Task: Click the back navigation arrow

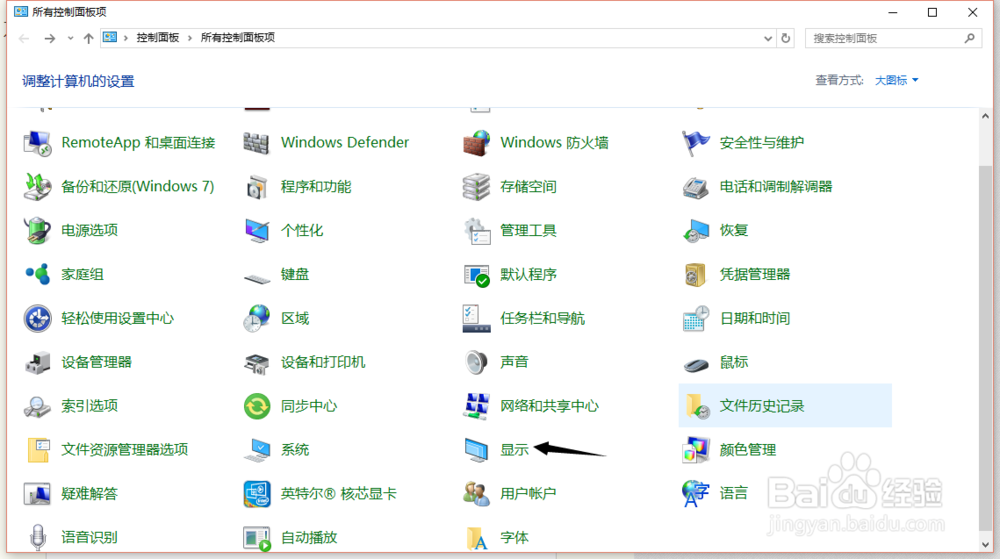Action: tap(24, 38)
